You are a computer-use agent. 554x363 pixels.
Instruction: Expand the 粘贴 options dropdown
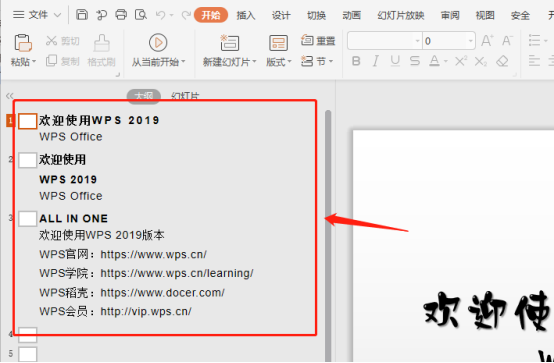pyautogui.click(x=34, y=62)
